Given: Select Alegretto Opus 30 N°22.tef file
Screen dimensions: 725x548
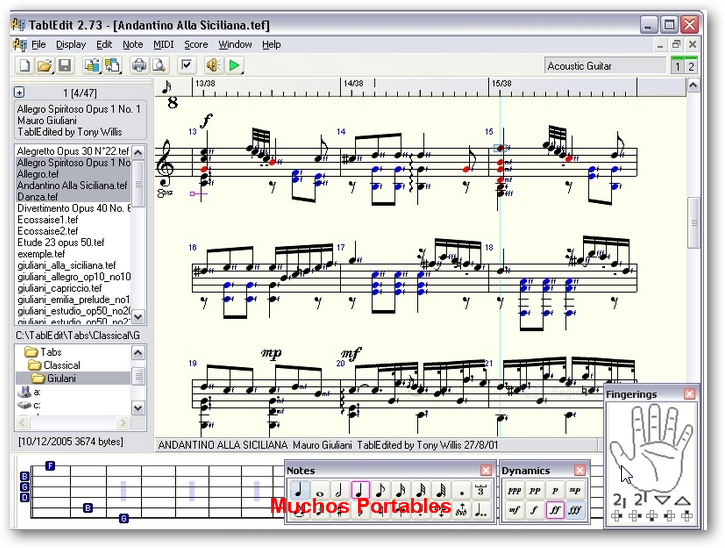Looking at the screenshot, I should tap(73, 151).
